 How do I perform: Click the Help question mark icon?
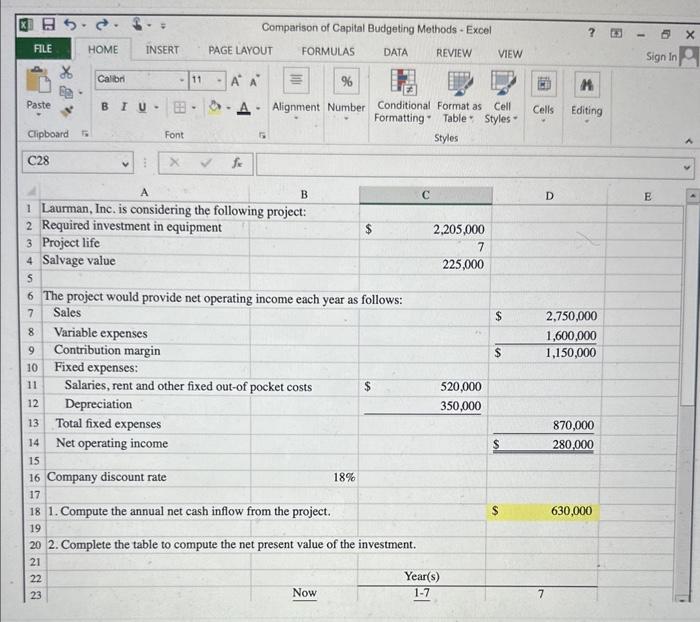(x=592, y=32)
